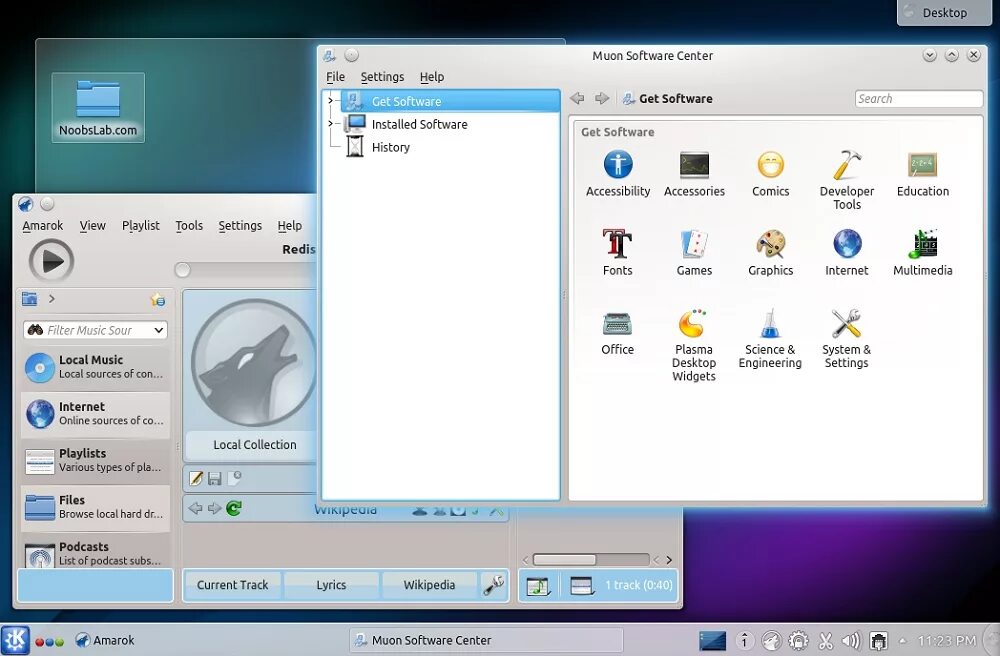This screenshot has height=656, width=1000.
Task: Open Plasma Desktop Widgets category
Action: (x=694, y=345)
